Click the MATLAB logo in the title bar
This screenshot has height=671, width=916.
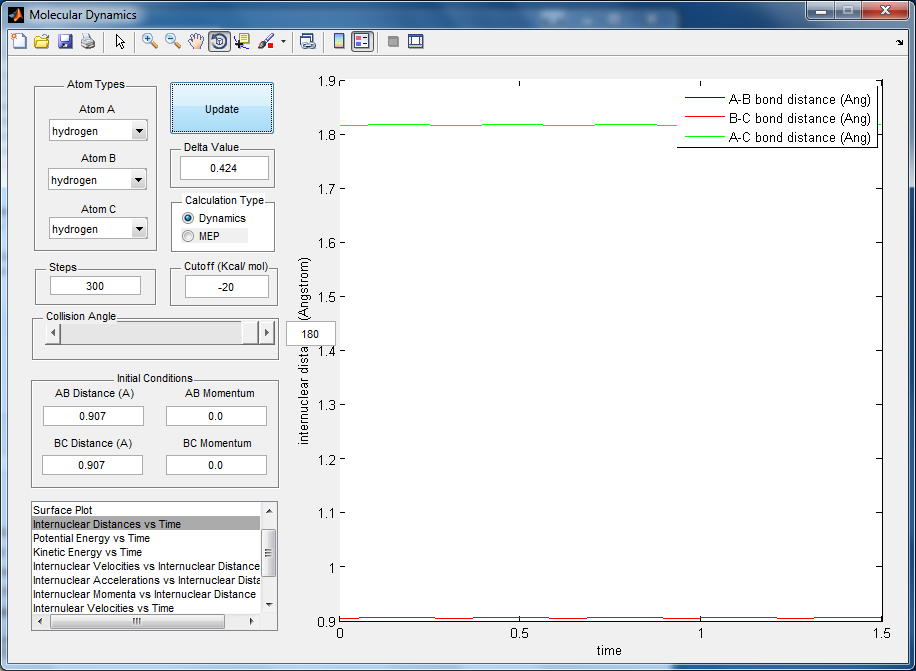point(16,15)
